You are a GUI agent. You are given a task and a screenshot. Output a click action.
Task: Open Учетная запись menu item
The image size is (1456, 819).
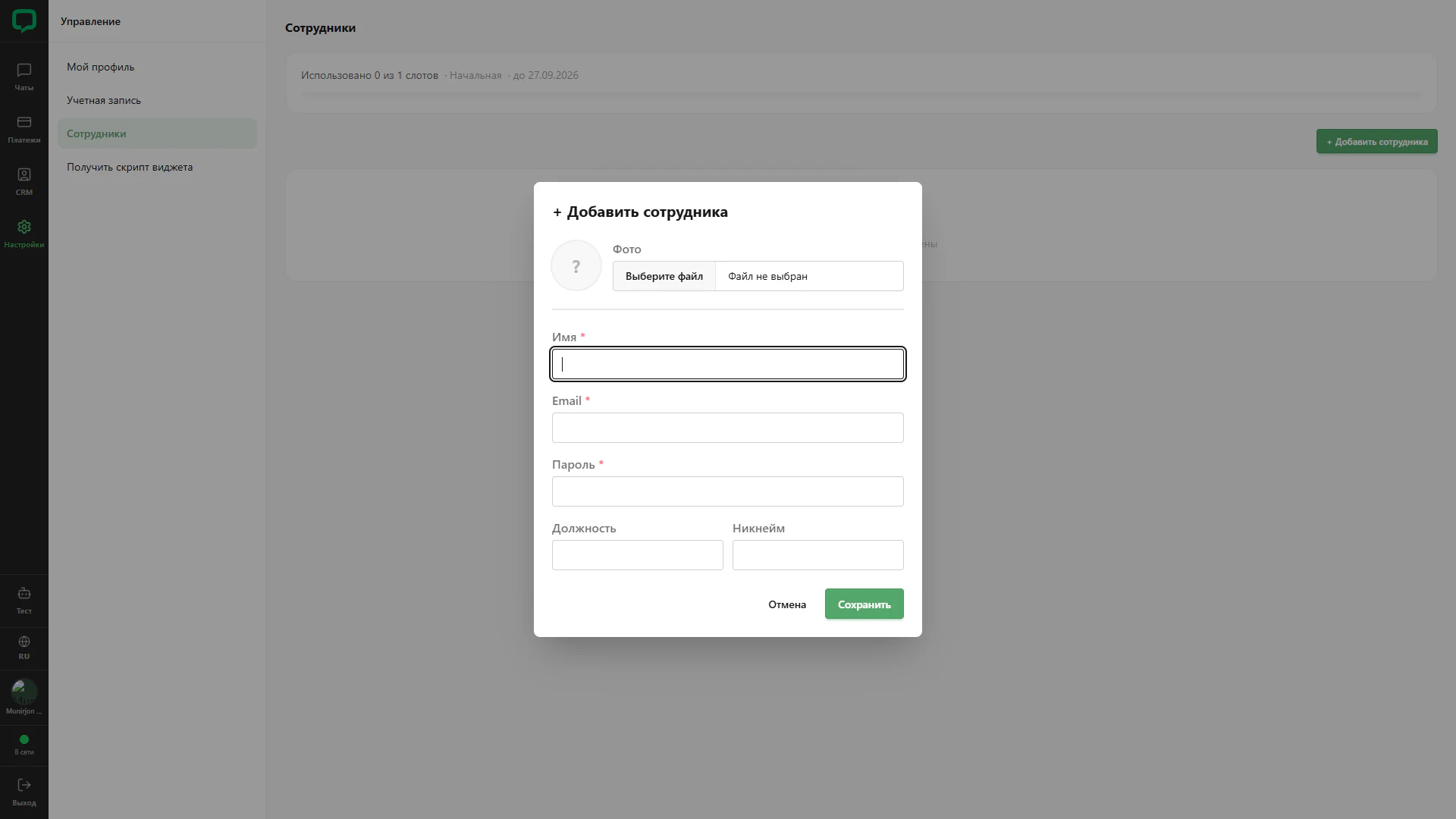157,100
